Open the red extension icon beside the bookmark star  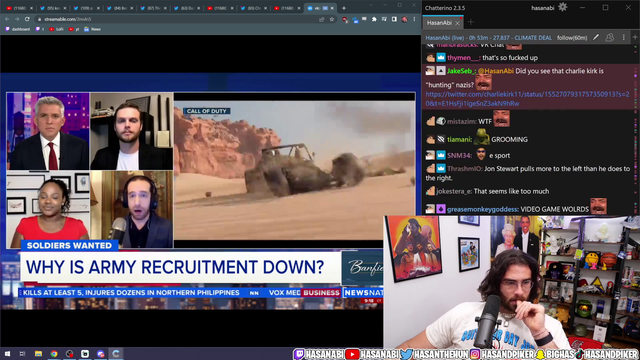345,19
